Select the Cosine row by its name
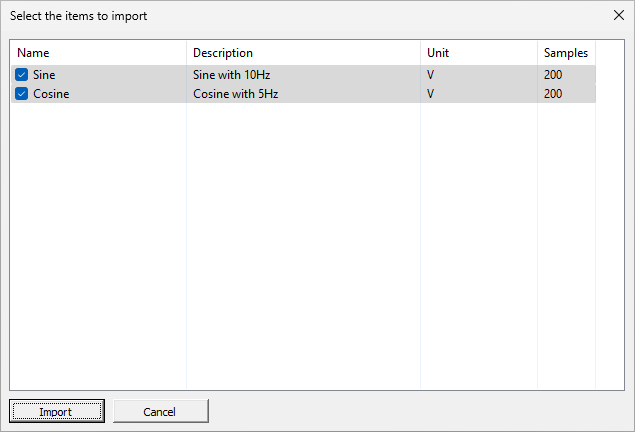Viewport: 635px width, 432px height. [51, 94]
